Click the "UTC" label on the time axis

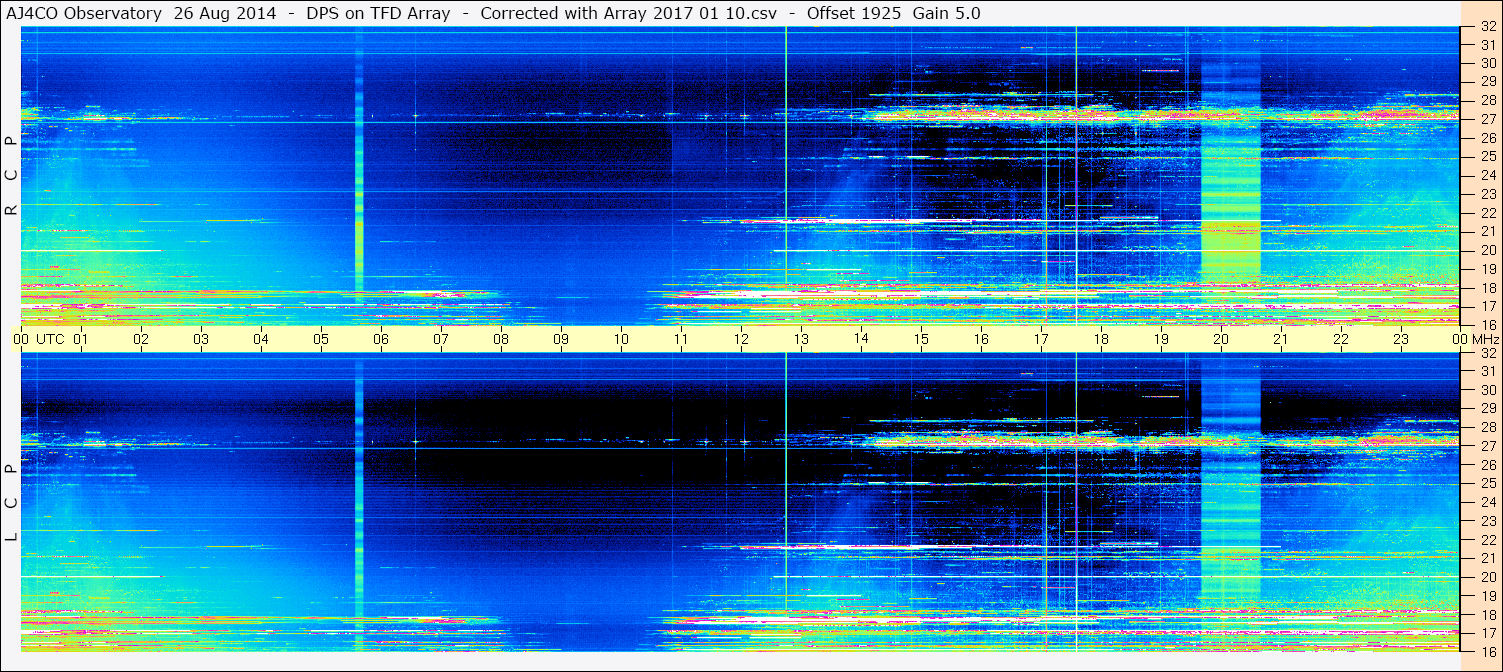[50, 339]
